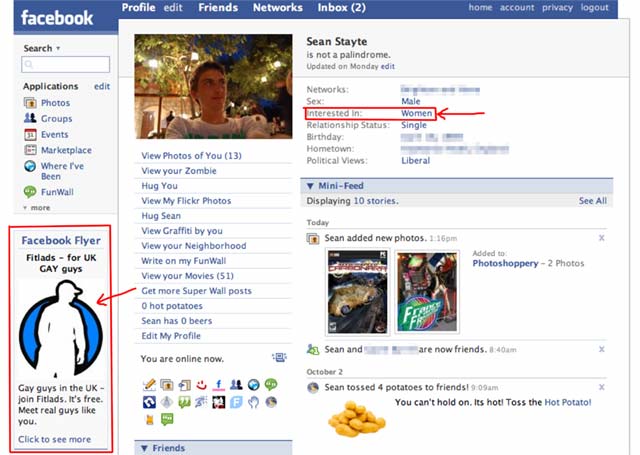Click 'Edit My Profile' link
This screenshot has height=455, width=640.
(x=171, y=336)
